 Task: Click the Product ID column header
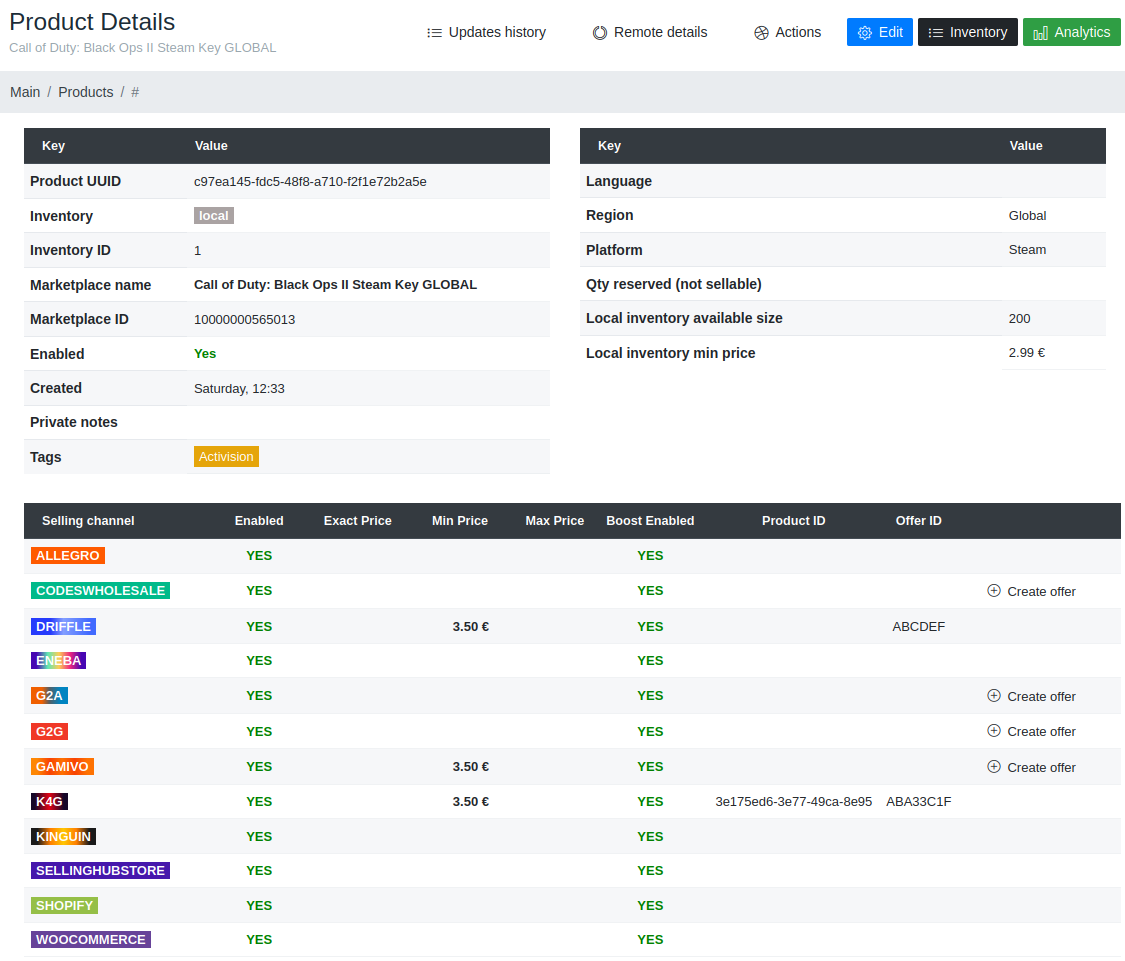pyautogui.click(x=794, y=521)
